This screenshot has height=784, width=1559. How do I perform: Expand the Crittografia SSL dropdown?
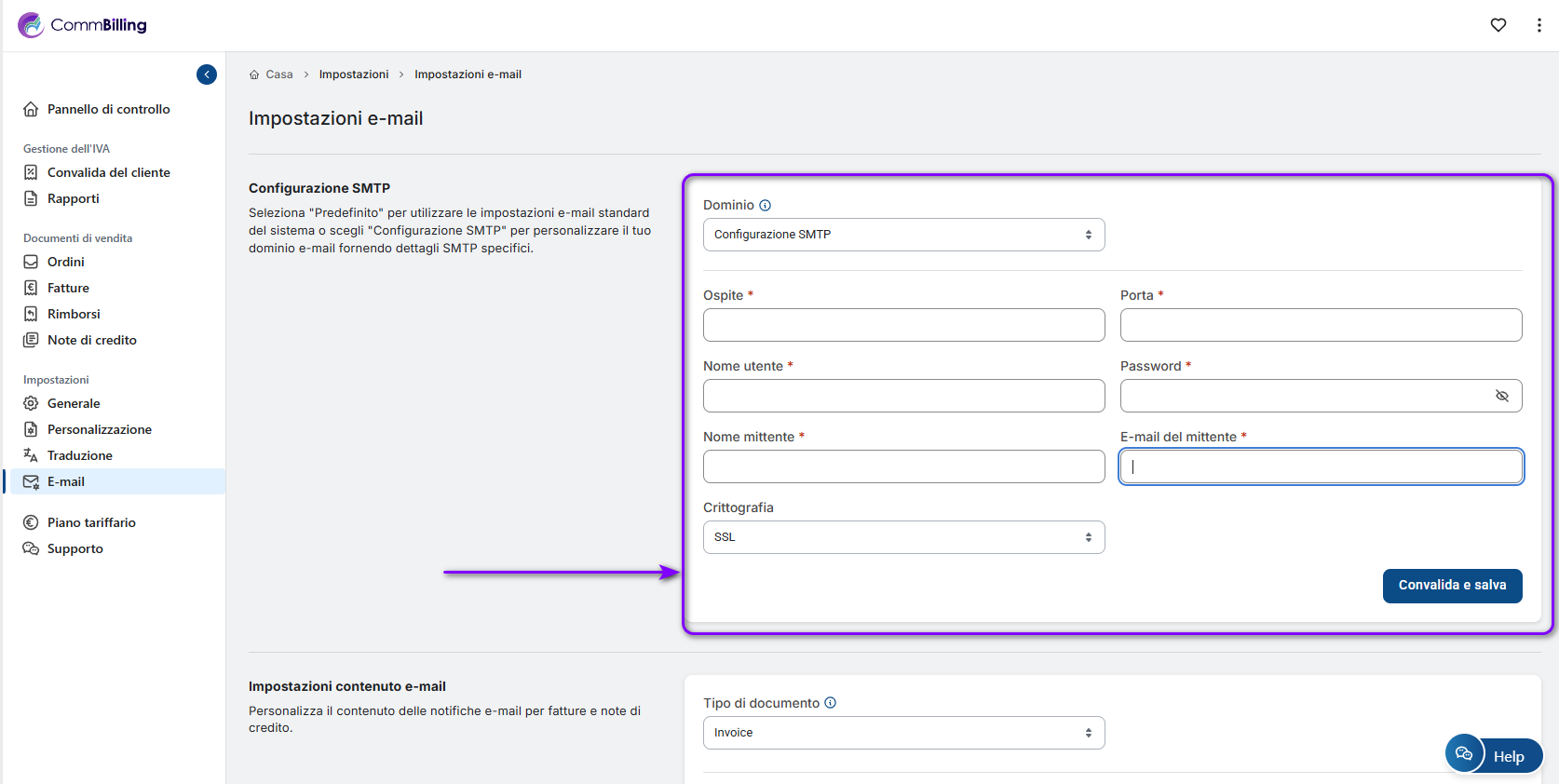coord(903,537)
